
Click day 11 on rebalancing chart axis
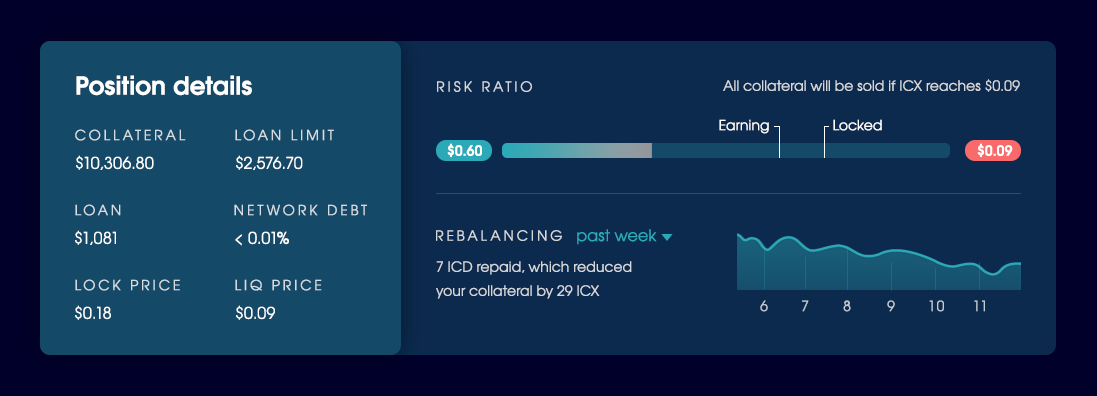click(x=979, y=306)
